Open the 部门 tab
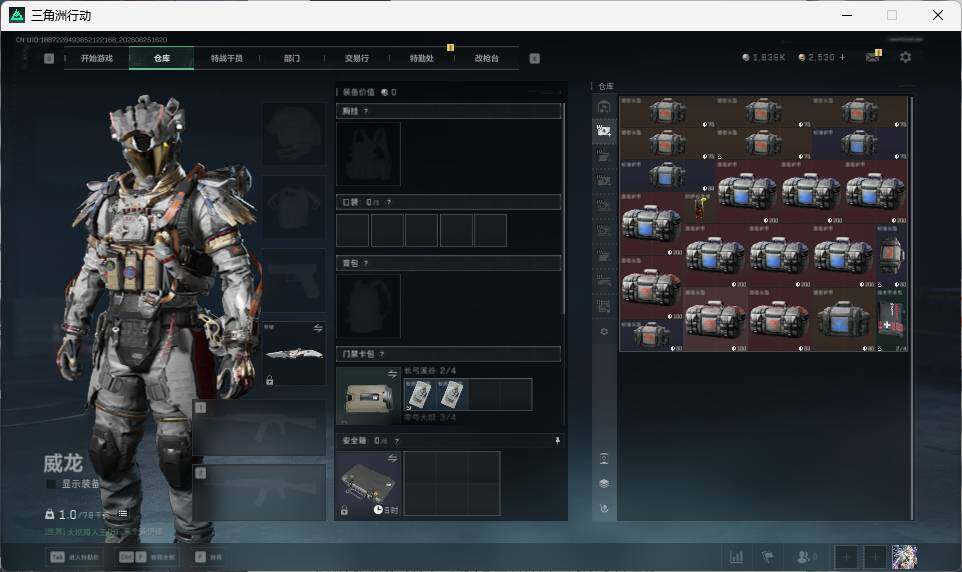 [292, 58]
